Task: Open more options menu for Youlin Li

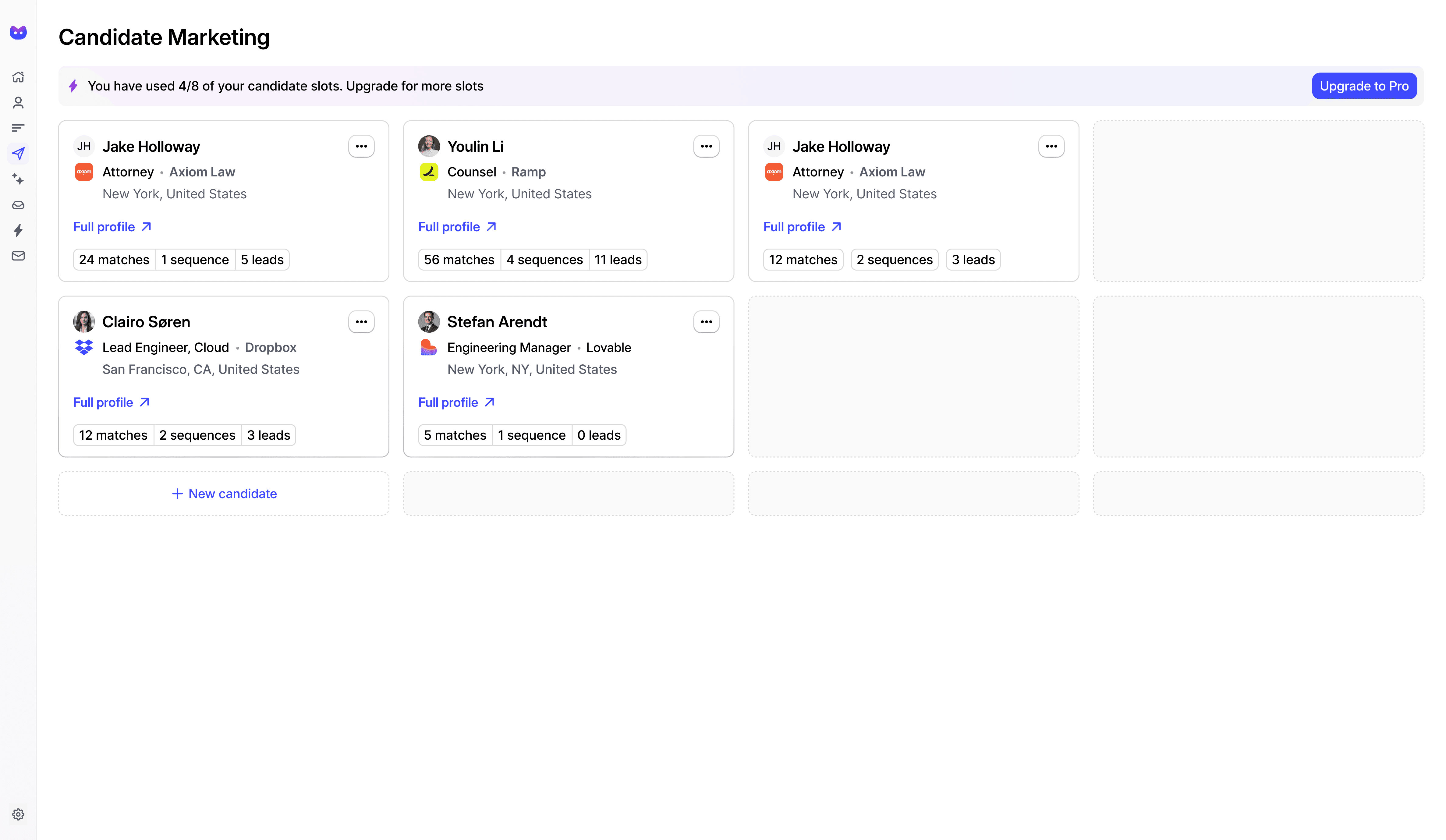Action: (x=706, y=146)
